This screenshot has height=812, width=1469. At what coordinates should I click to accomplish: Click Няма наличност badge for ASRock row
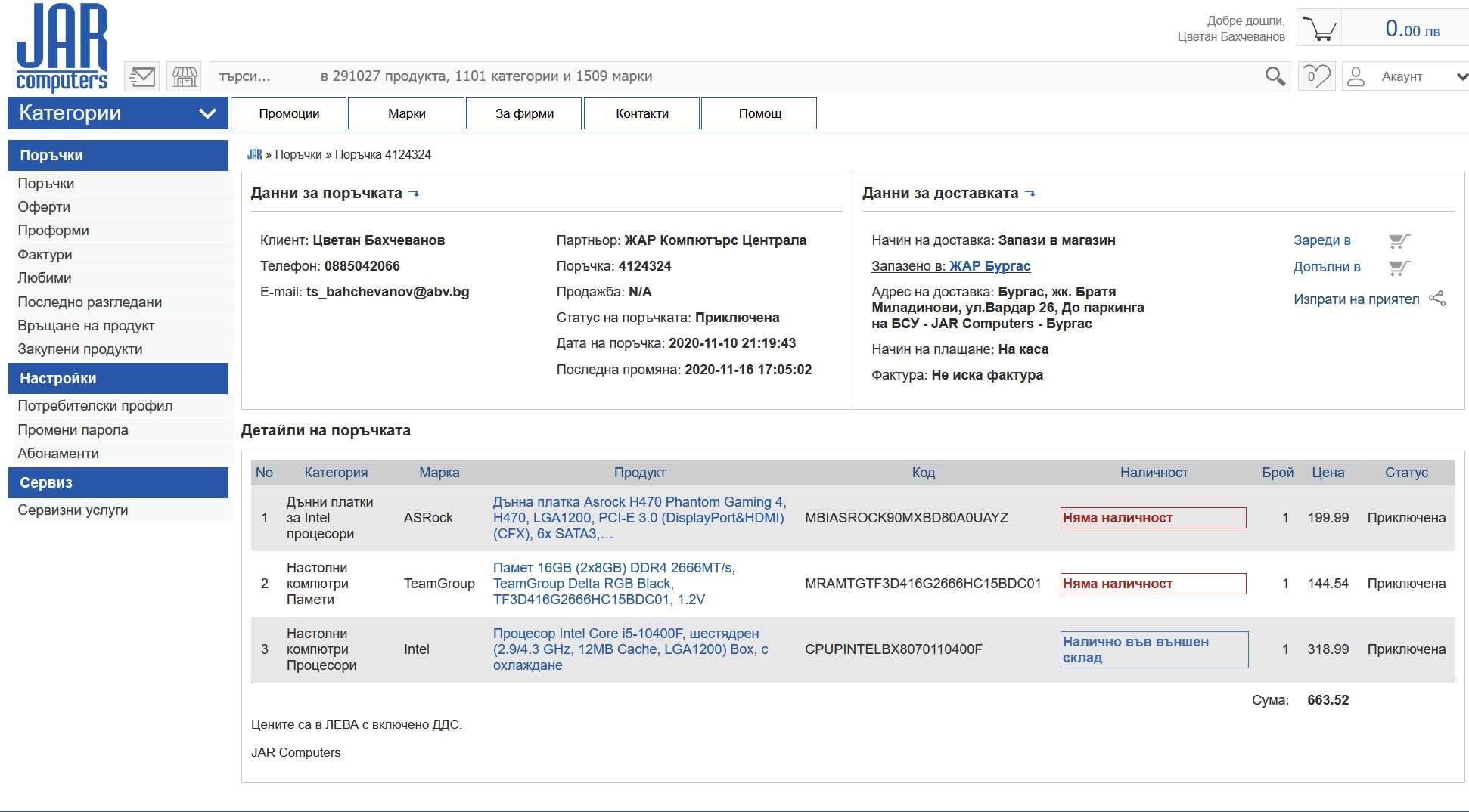[1153, 518]
